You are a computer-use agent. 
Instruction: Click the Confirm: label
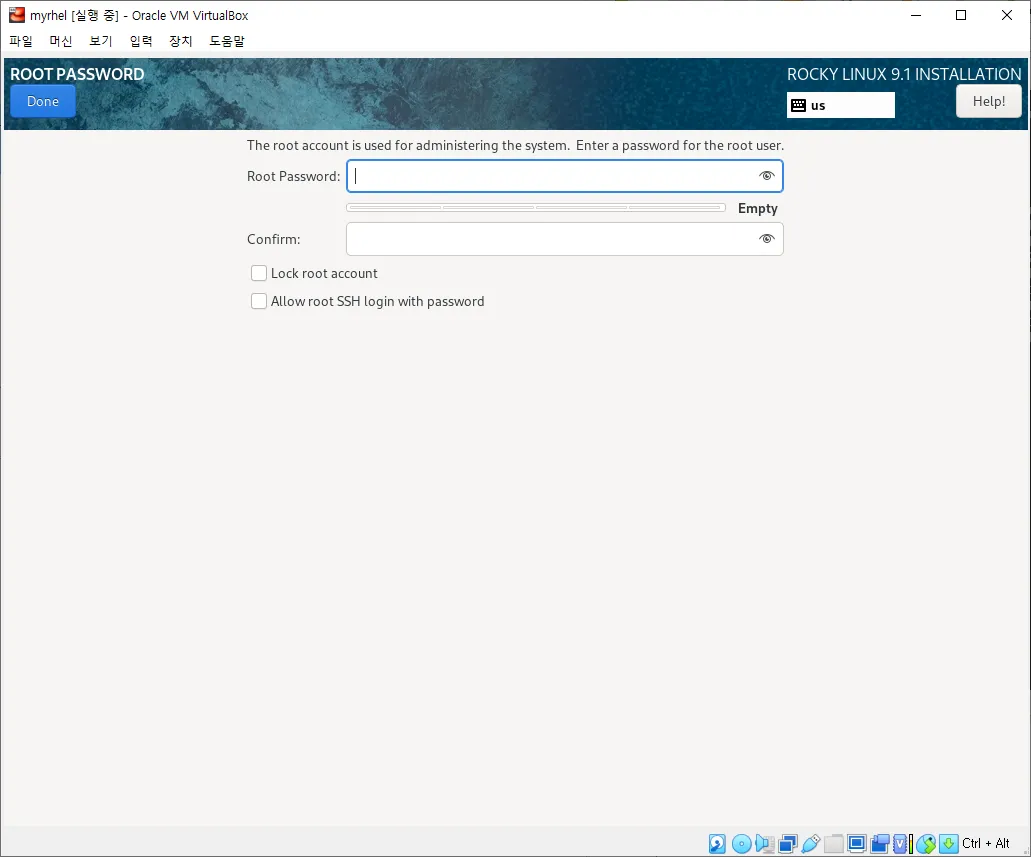(274, 239)
